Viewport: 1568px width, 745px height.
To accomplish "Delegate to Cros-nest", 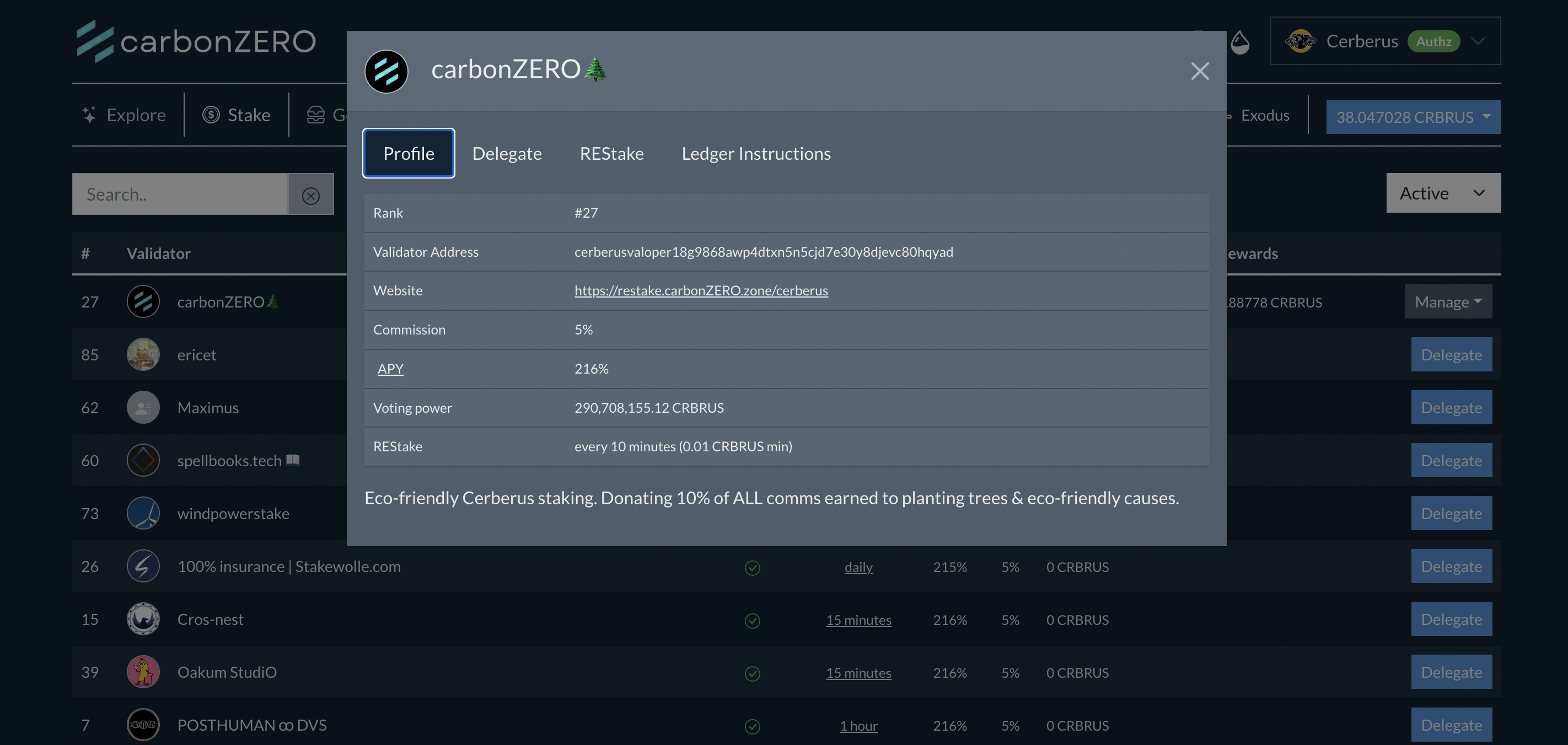I will [1452, 619].
